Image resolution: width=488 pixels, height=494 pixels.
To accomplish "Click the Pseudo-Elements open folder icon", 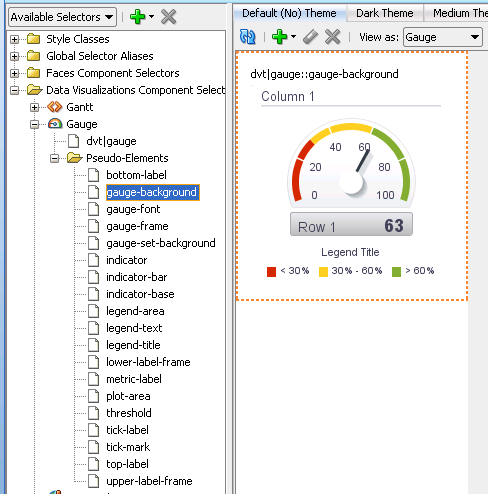I will pyautogui.click(x=74, y=158).
